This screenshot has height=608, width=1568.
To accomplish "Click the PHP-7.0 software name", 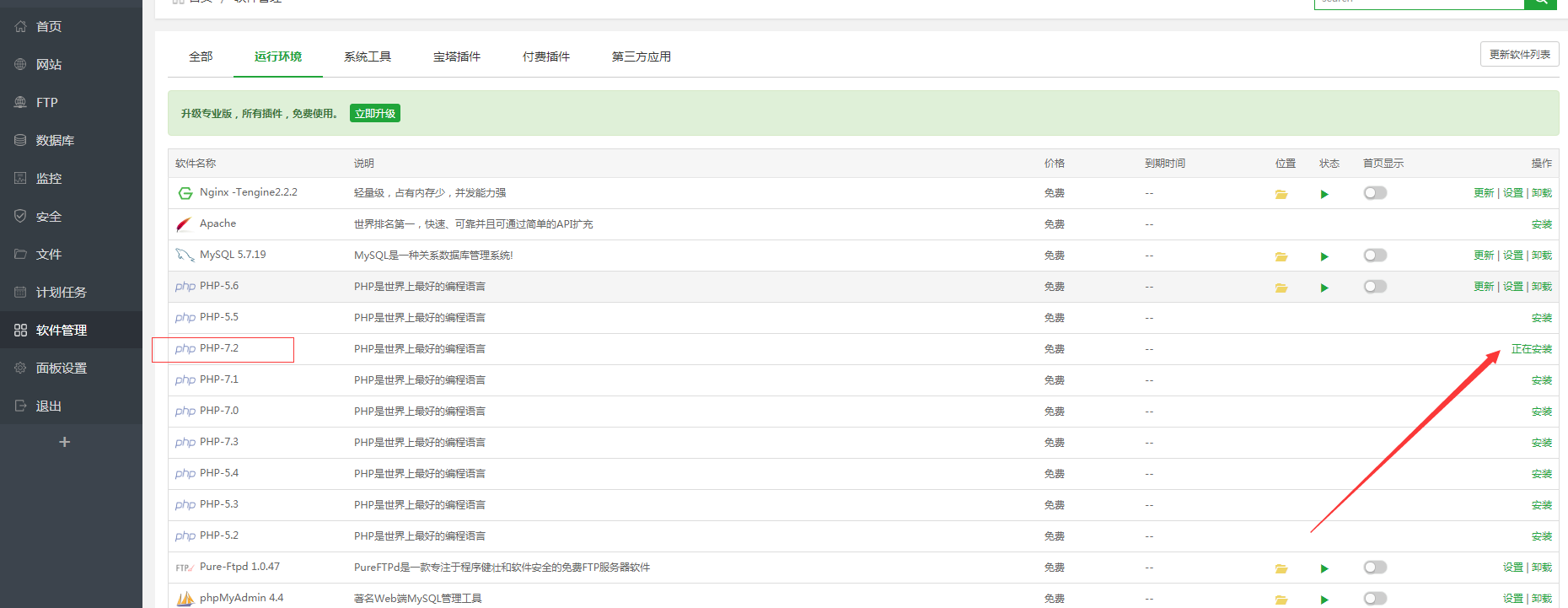I will [x=219, y=411].
